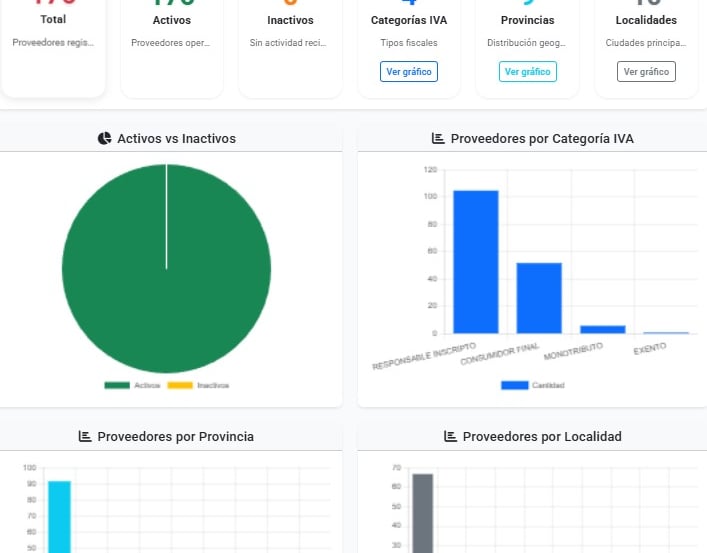Click the 'Provincias' card label

[528, 20]
